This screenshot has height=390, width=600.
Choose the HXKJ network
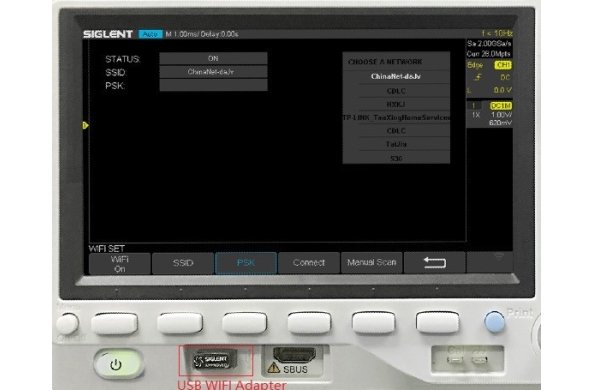(x=396, y=104)
